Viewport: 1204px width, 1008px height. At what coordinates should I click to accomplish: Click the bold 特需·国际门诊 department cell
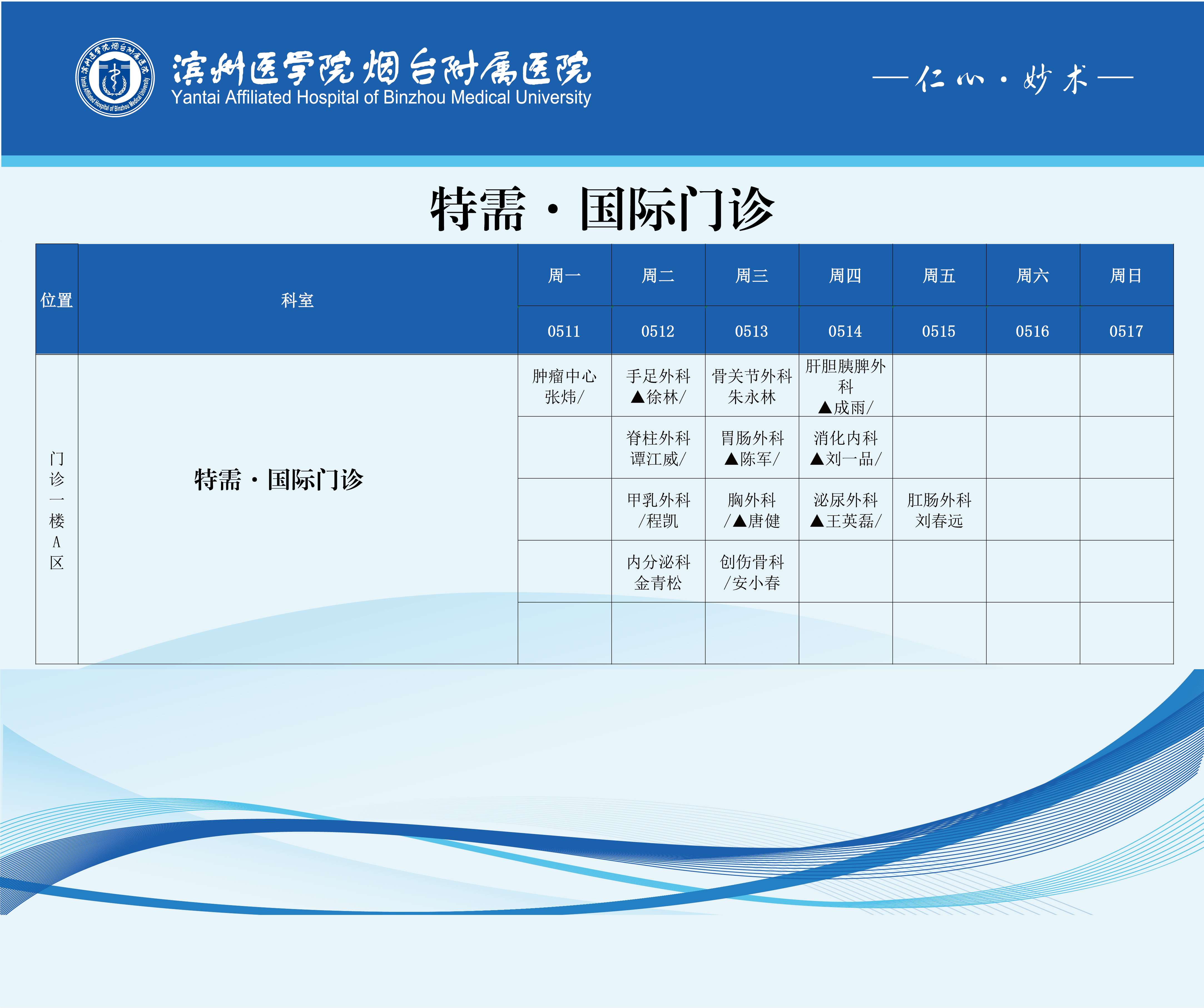click(279, 480)
